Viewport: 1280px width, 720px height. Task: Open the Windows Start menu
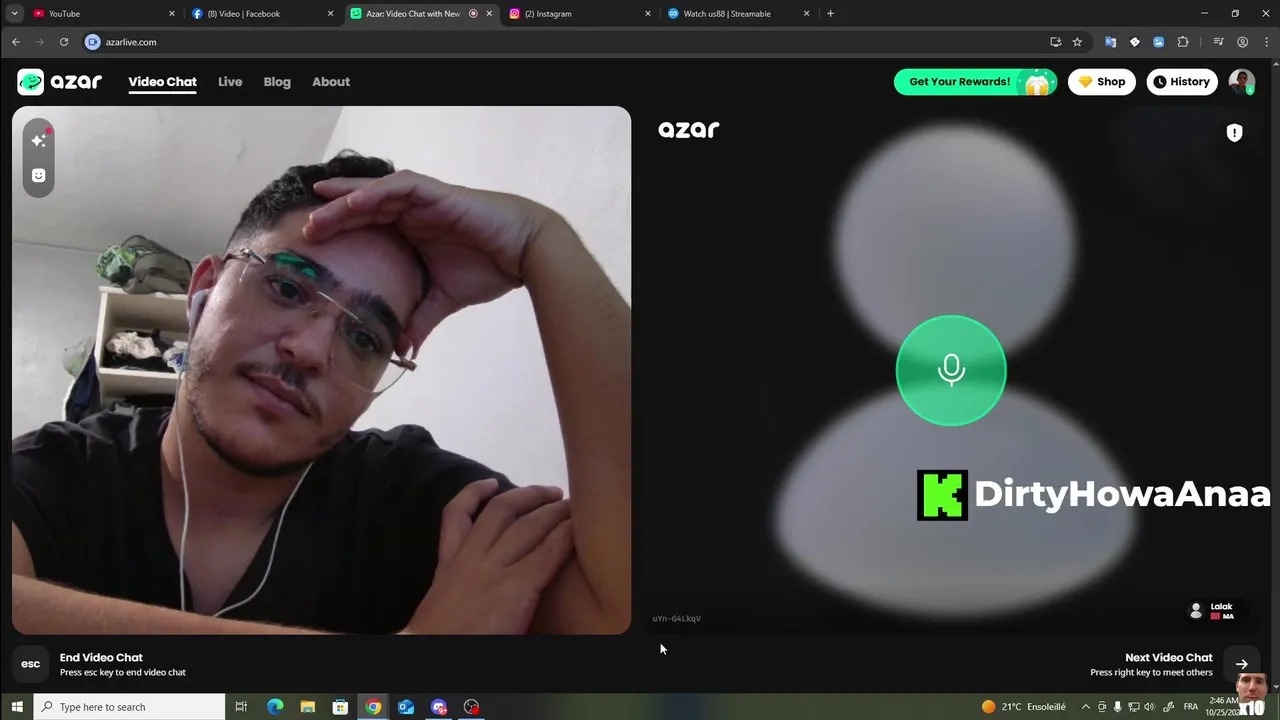(x=17, y=707)
